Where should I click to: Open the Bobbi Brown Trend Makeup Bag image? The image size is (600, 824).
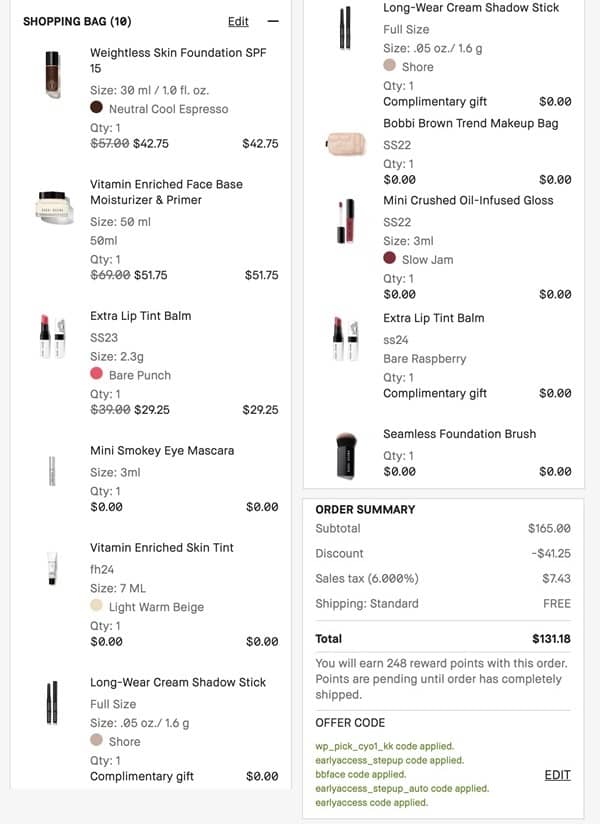click(346, 143)
